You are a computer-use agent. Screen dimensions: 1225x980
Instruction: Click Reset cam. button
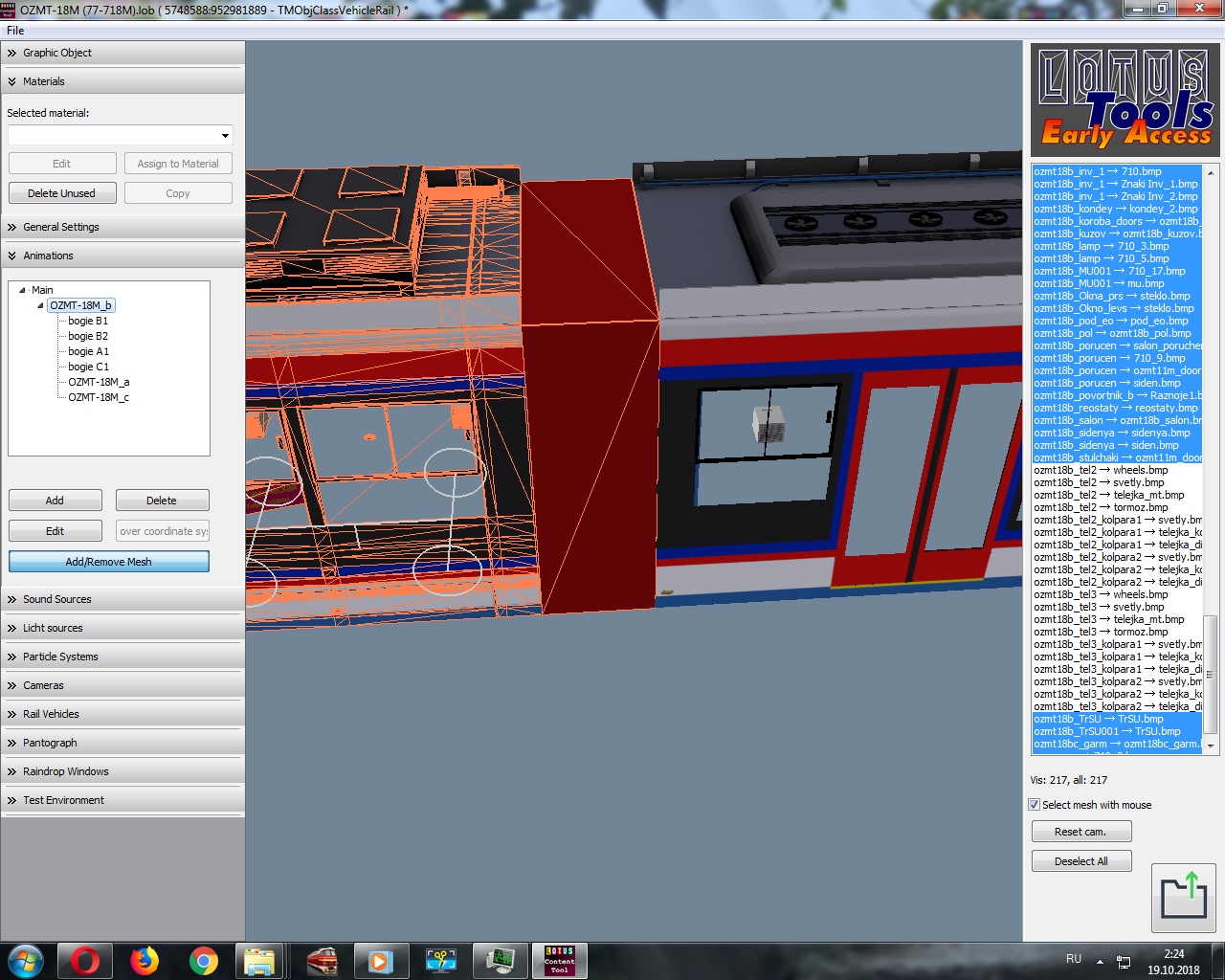(x=1080, y=832)
